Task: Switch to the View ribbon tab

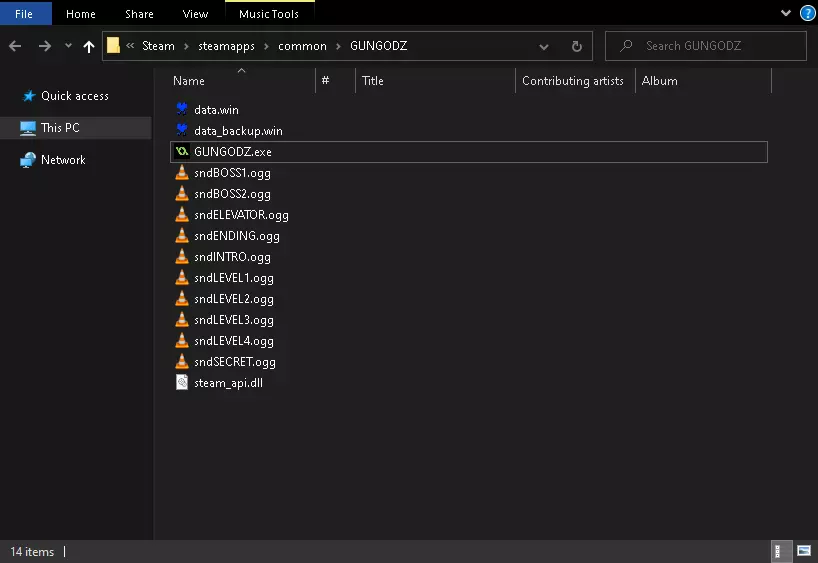Action: pos(196,14)
